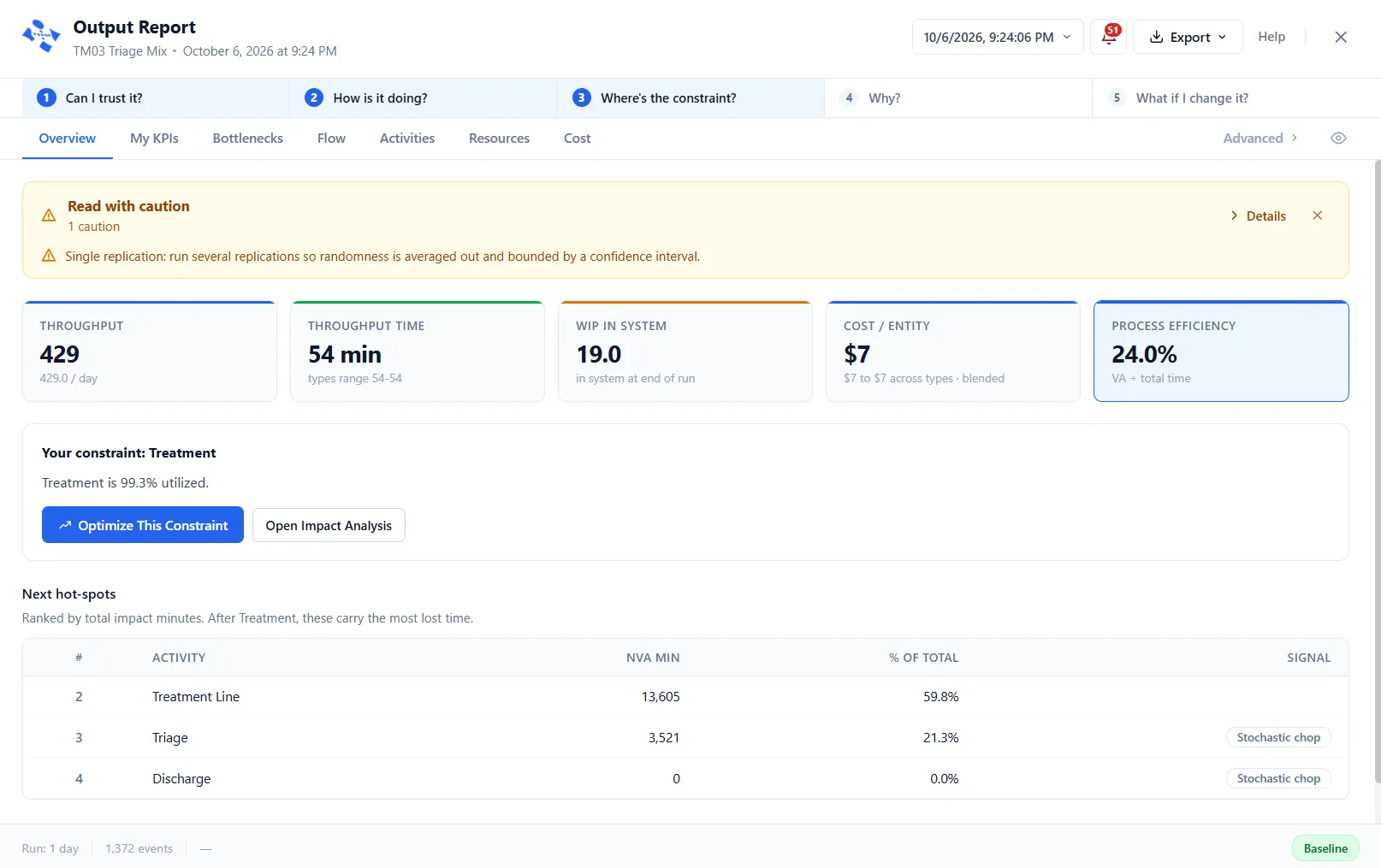The width and height of the screenshot is (1381, 868).
Task: Select the Cost / Entity card
Action: (953, 351)
